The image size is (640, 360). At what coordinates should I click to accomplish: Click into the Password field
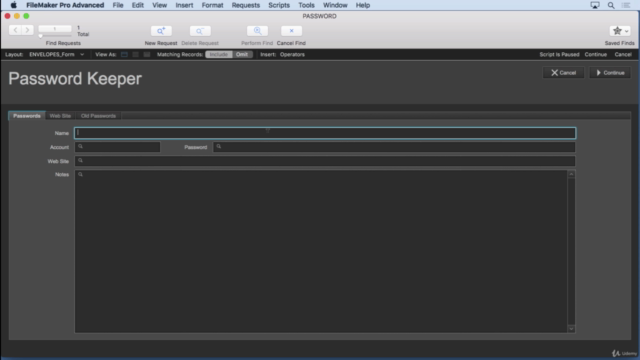(x=394, y=147)
